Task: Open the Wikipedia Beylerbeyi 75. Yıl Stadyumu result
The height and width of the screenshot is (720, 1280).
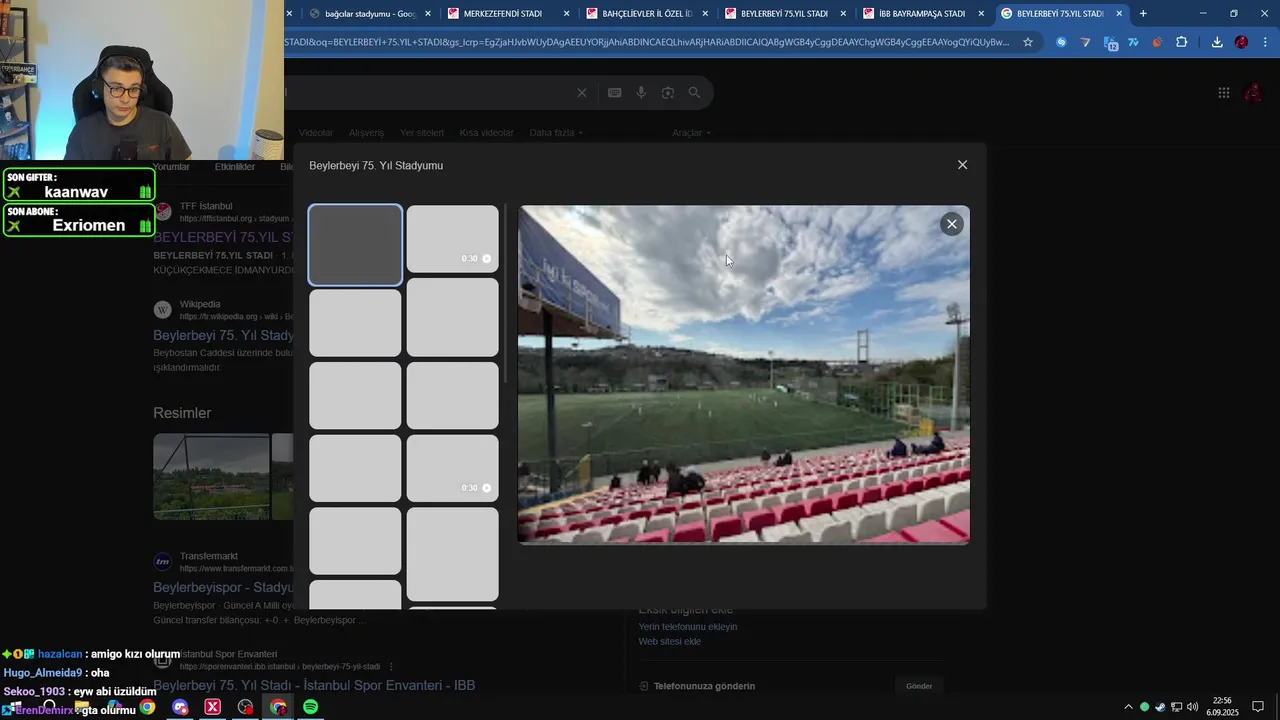Action: pyautogui.click(x=223, y=336)
